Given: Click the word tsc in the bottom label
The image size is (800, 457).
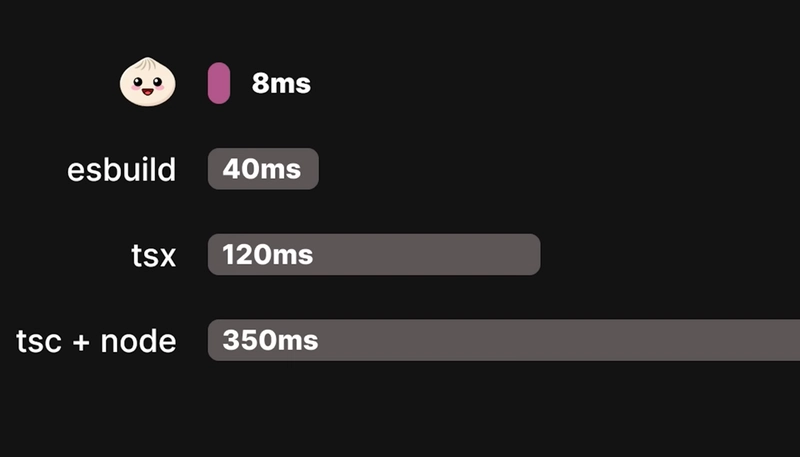Looking at the screenshot, I should (x=39, y=342).
